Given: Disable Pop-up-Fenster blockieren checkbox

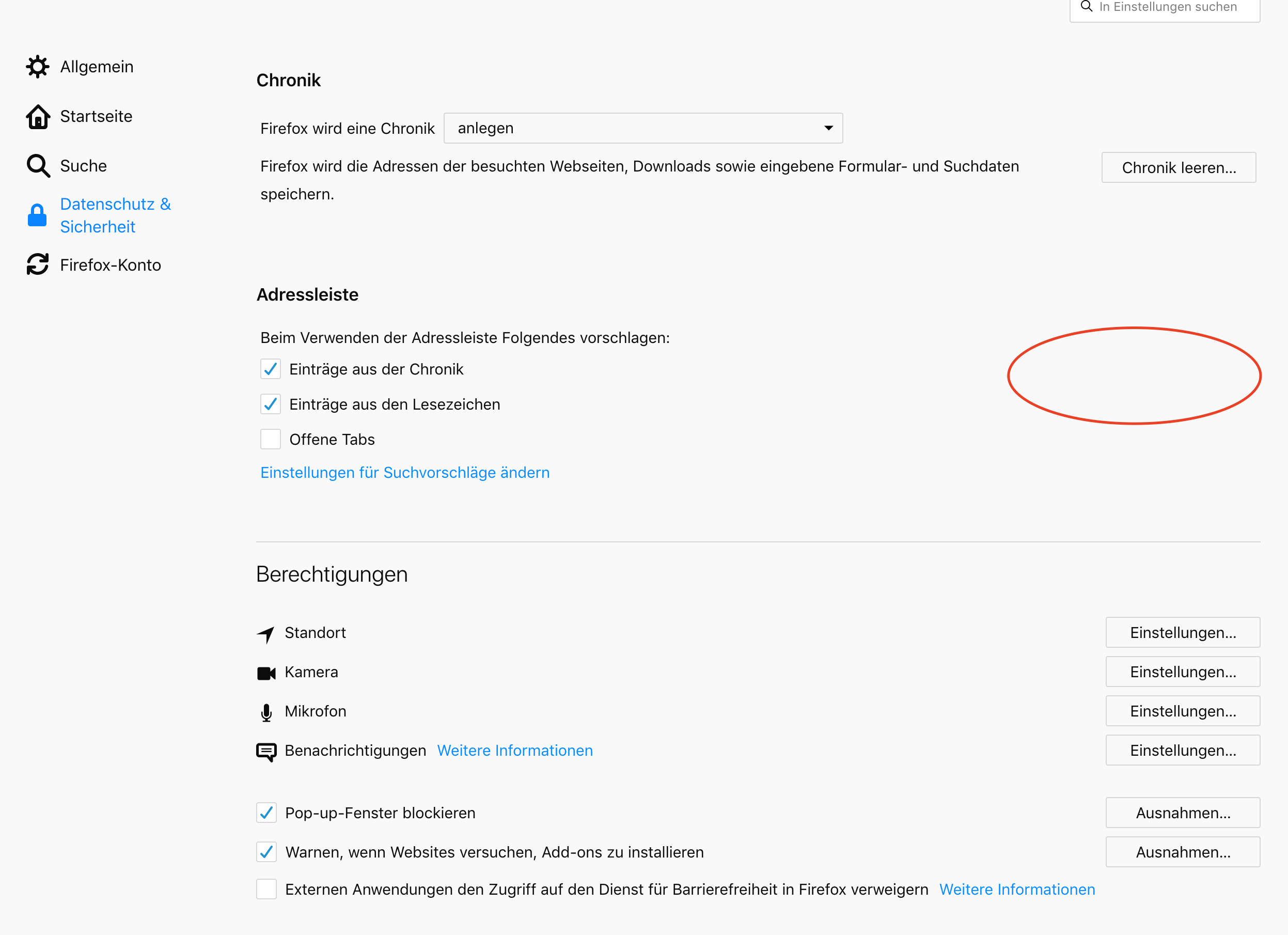Looking at the screenshot, I should point(266,813).
